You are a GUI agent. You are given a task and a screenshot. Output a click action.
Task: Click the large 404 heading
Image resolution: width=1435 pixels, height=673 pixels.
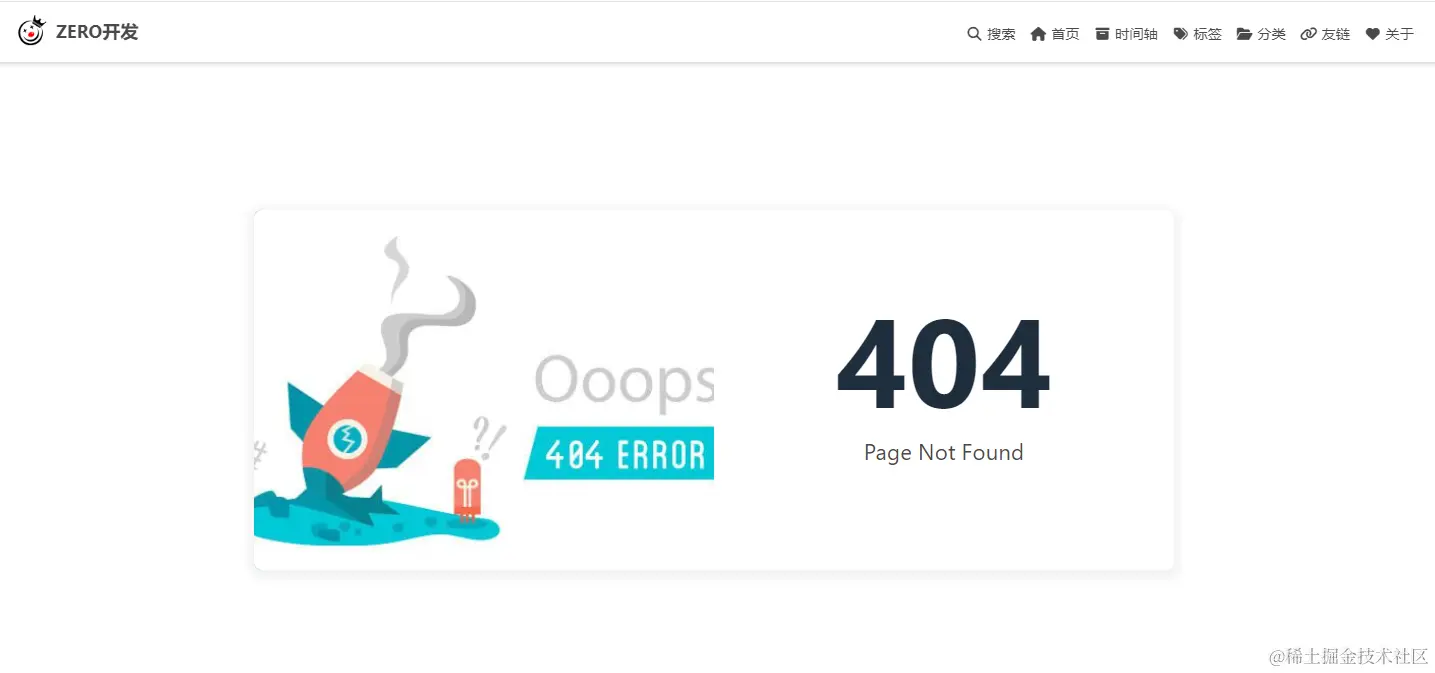coord(943,366)
